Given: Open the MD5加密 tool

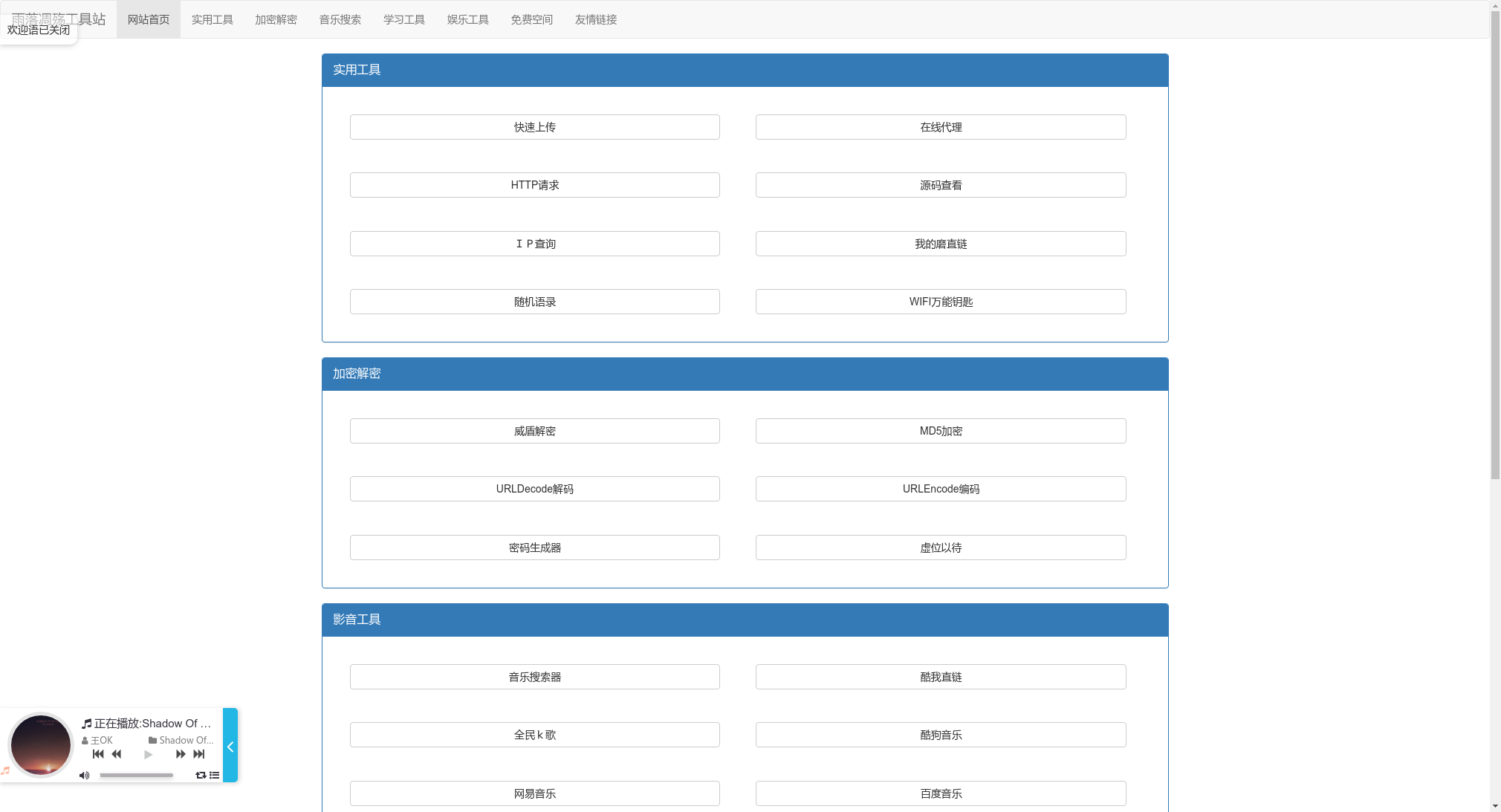Looking at the screenshot, I should [x=941, y=431].
